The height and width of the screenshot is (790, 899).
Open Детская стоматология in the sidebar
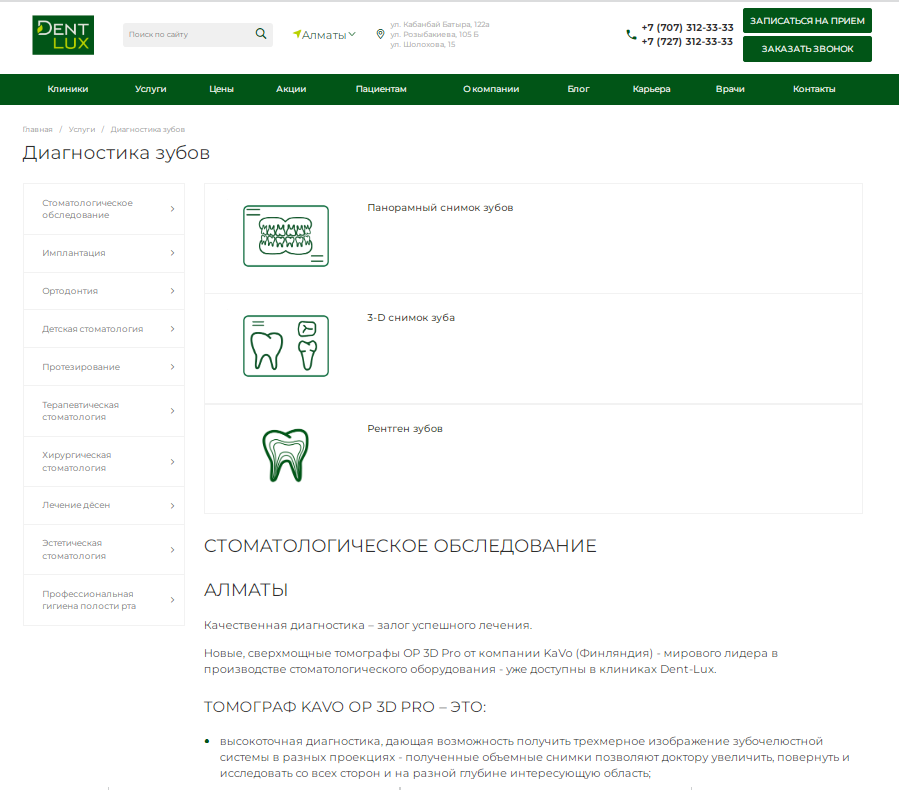coord(93,329)
